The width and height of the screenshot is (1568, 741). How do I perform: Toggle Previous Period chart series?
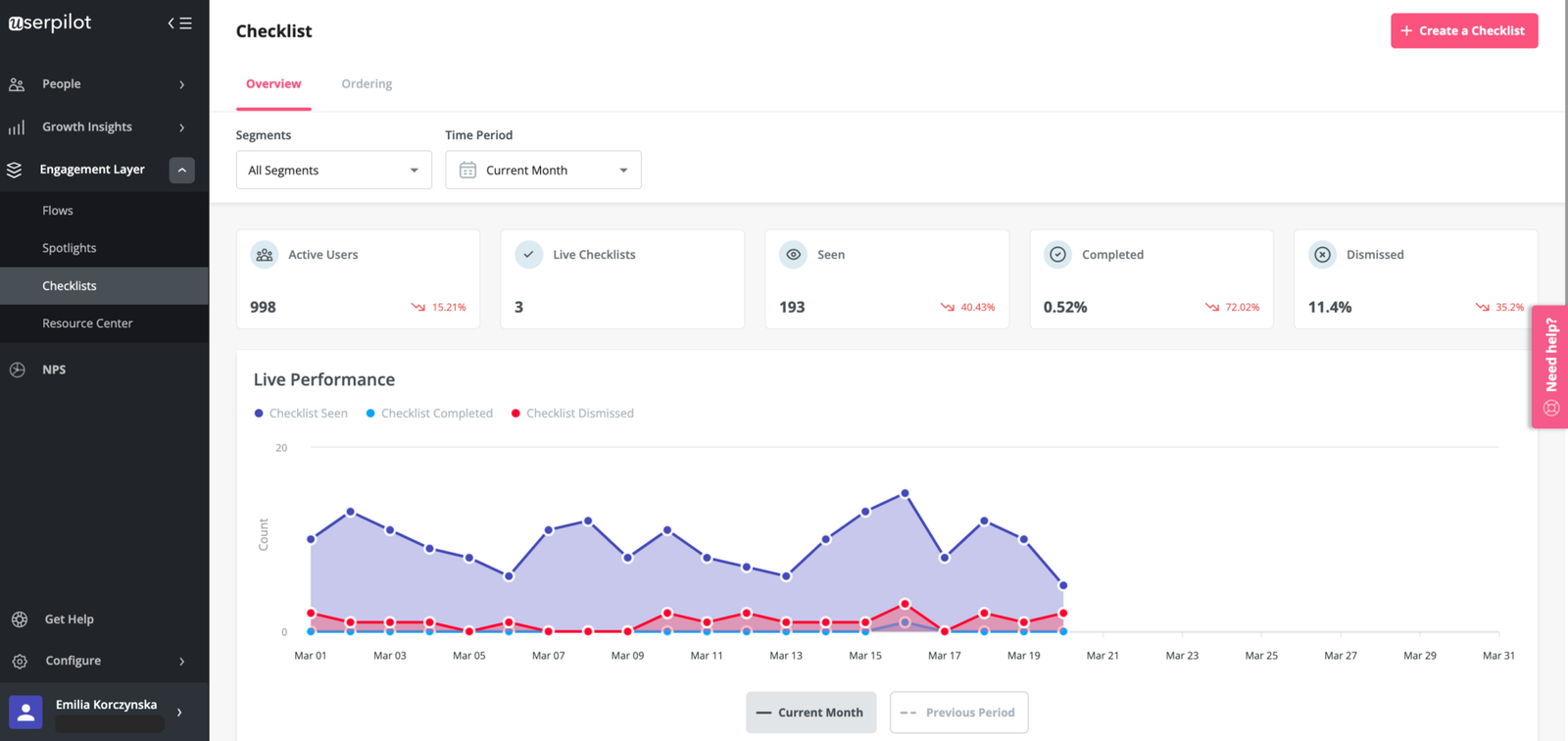(958, 713)
